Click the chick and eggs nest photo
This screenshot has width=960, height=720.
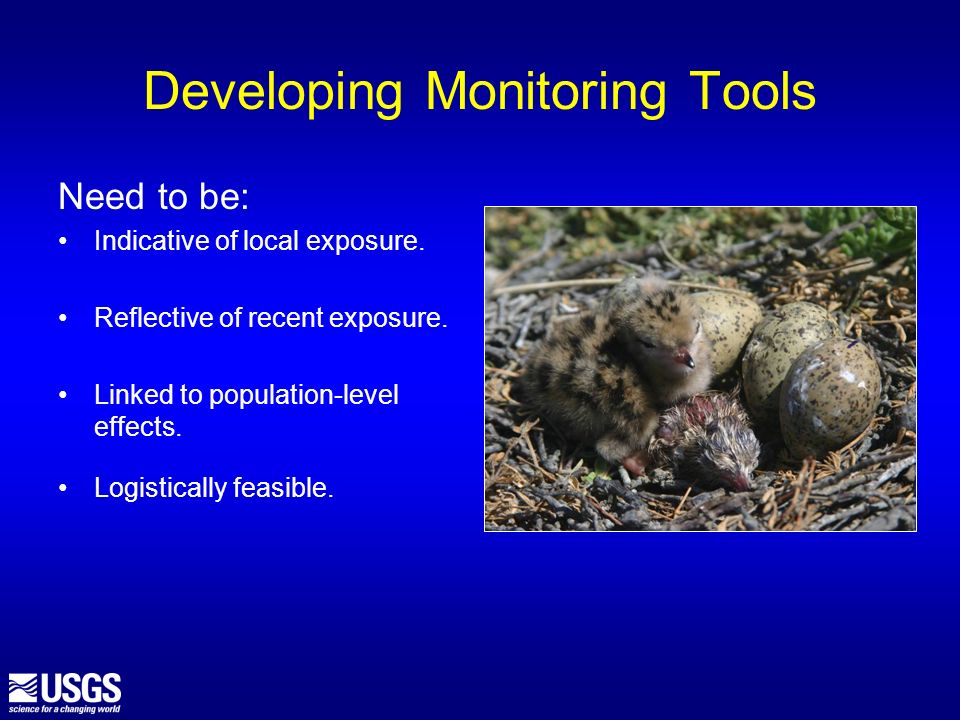coord(700,369)
